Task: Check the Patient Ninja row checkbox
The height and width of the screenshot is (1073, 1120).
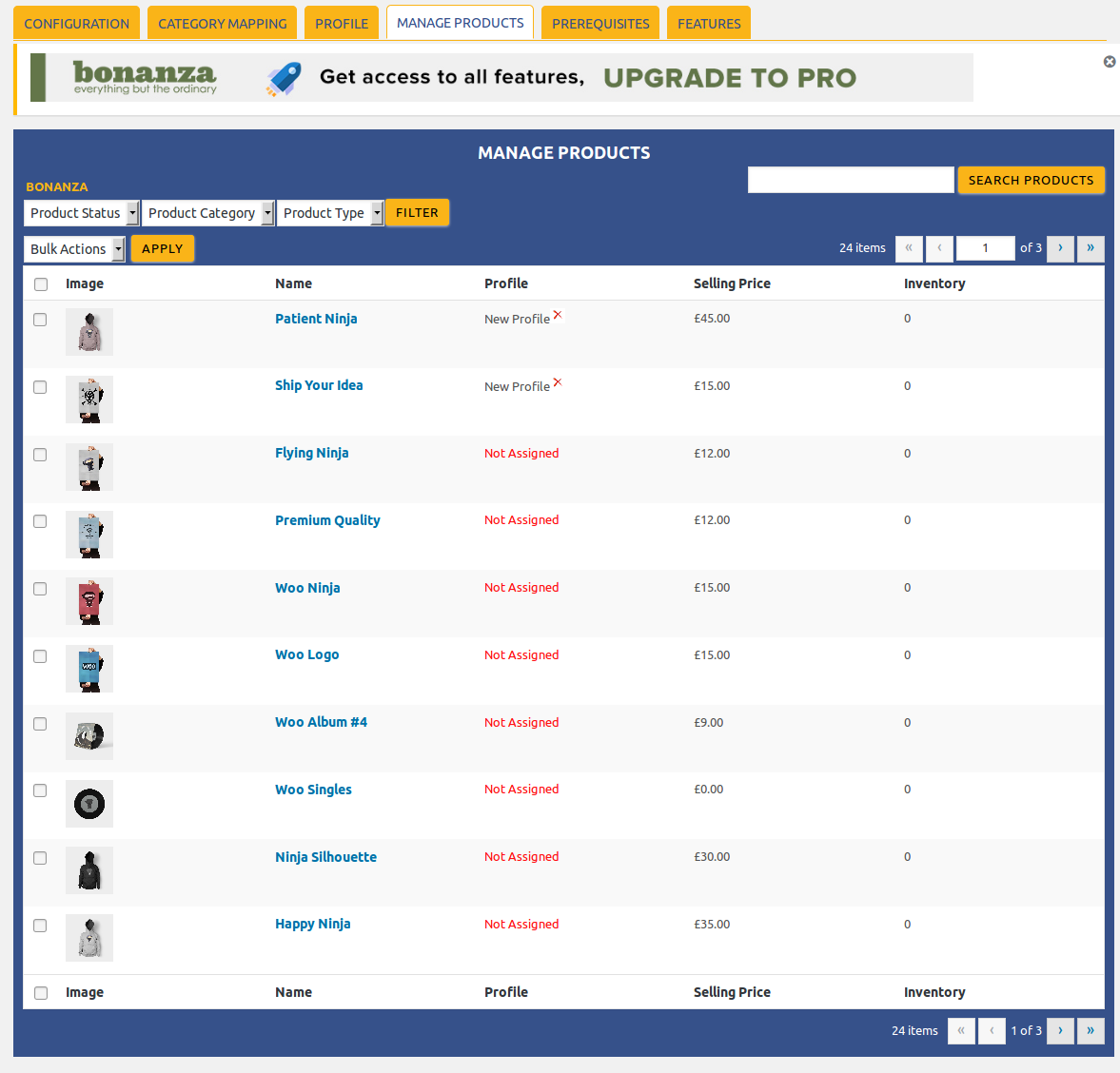Action: pos(40,319)
